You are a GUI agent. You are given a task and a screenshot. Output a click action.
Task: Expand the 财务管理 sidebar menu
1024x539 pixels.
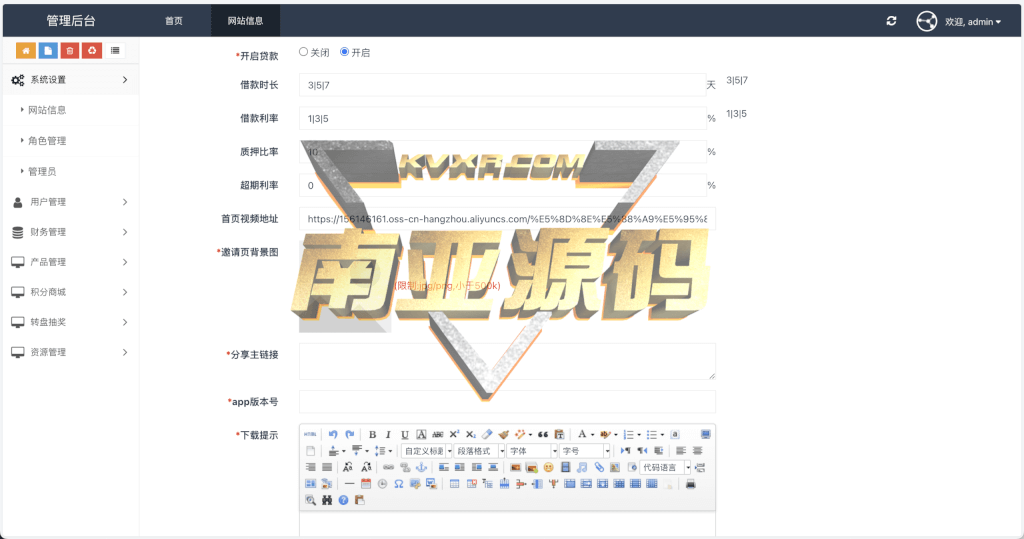(x=69, y=232)
